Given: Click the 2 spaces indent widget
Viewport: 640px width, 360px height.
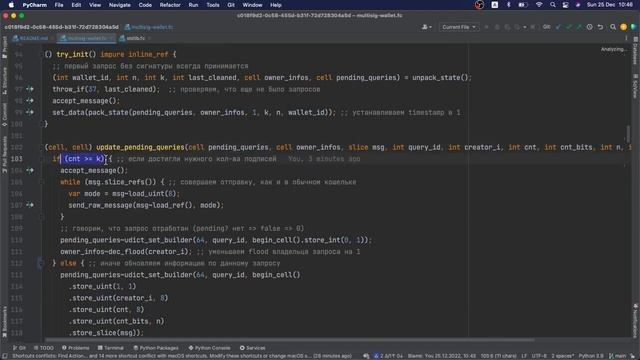Looking at the screenshot, I should pos(563,356).
